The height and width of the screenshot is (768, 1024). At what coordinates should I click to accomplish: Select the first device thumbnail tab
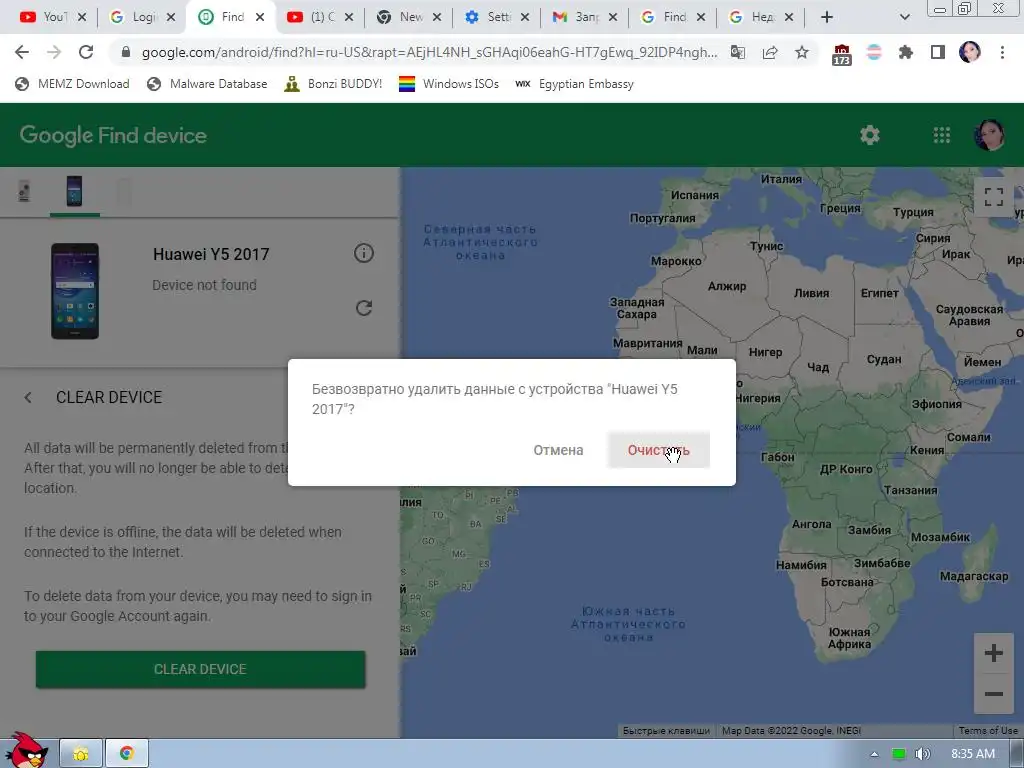click(x=24, y=192)
